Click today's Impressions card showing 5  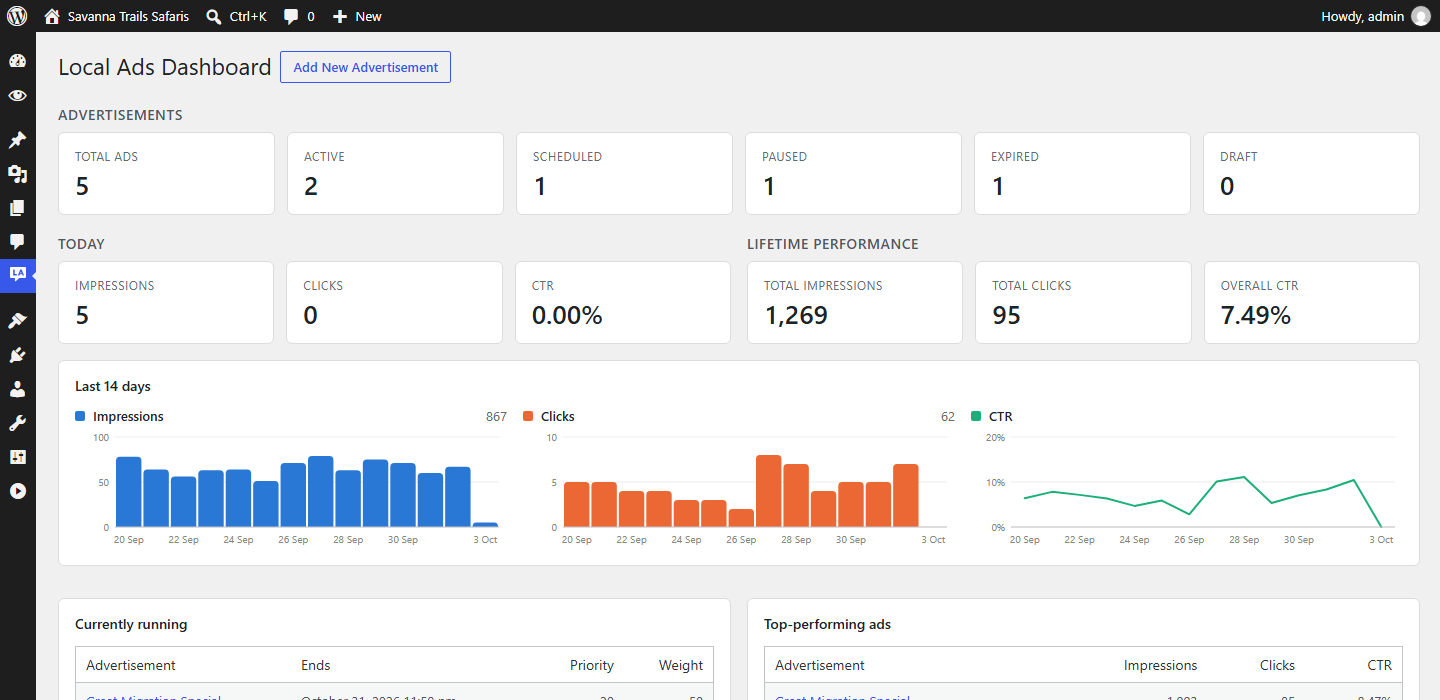[166, 302]
